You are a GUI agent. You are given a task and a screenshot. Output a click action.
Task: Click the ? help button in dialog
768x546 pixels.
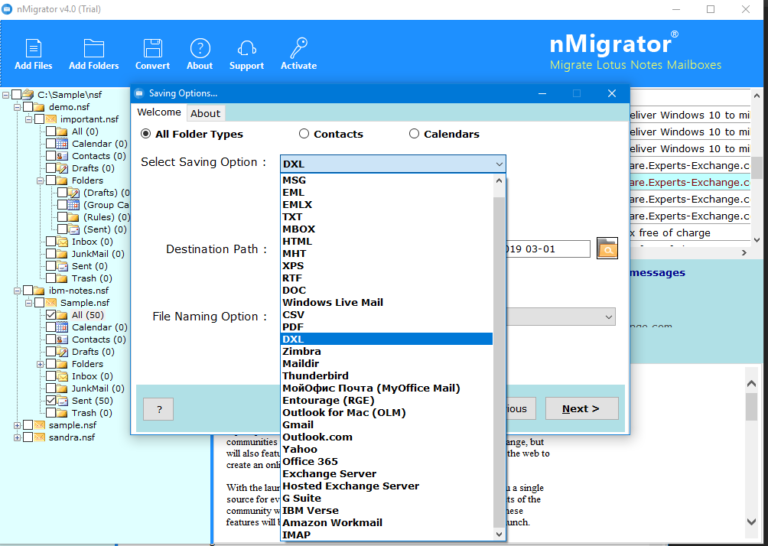(x=158, y=409)
